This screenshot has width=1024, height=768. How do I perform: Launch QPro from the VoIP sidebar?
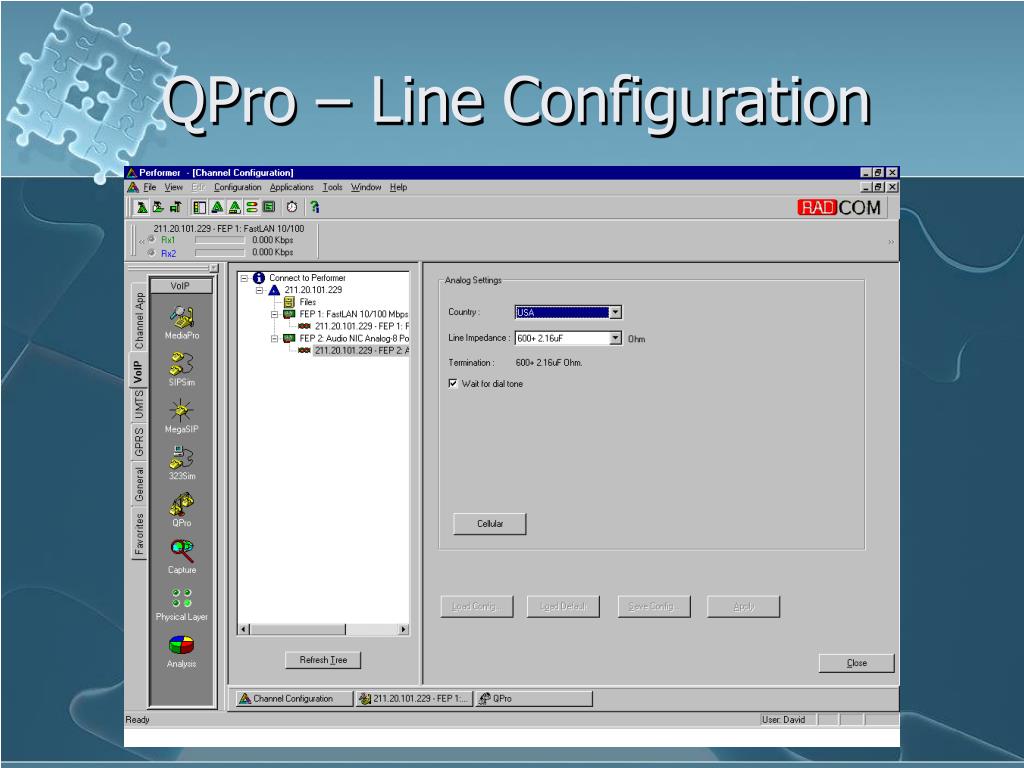[x=182, y=504]
